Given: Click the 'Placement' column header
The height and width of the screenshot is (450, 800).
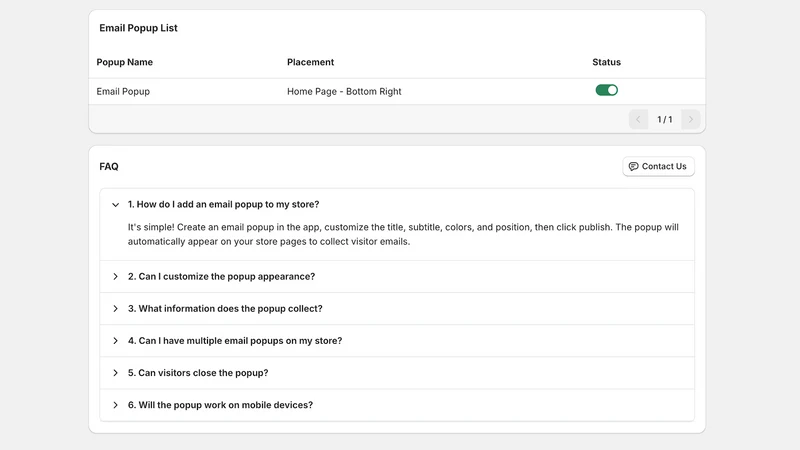Looking at the screenshot, I should click(310, 62).
